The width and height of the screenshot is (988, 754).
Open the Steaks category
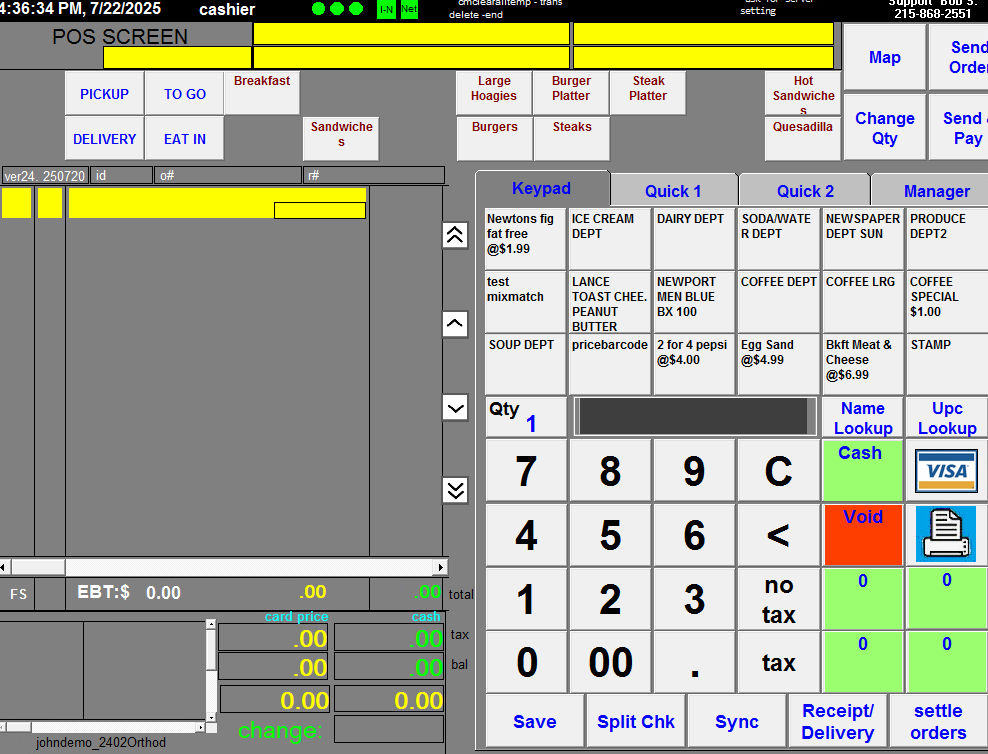click(572, 139)
